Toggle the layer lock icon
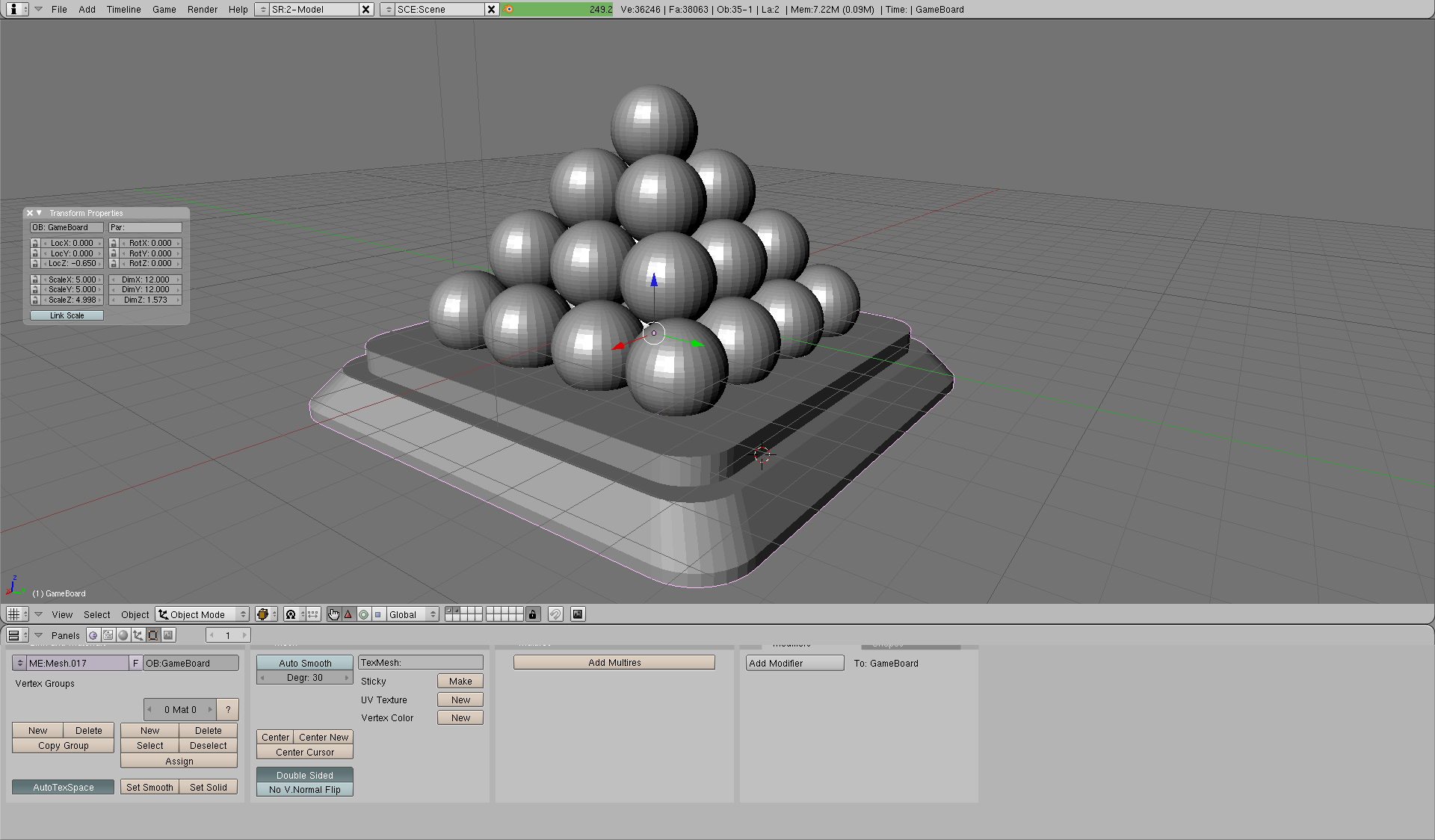 click(532, 614)
